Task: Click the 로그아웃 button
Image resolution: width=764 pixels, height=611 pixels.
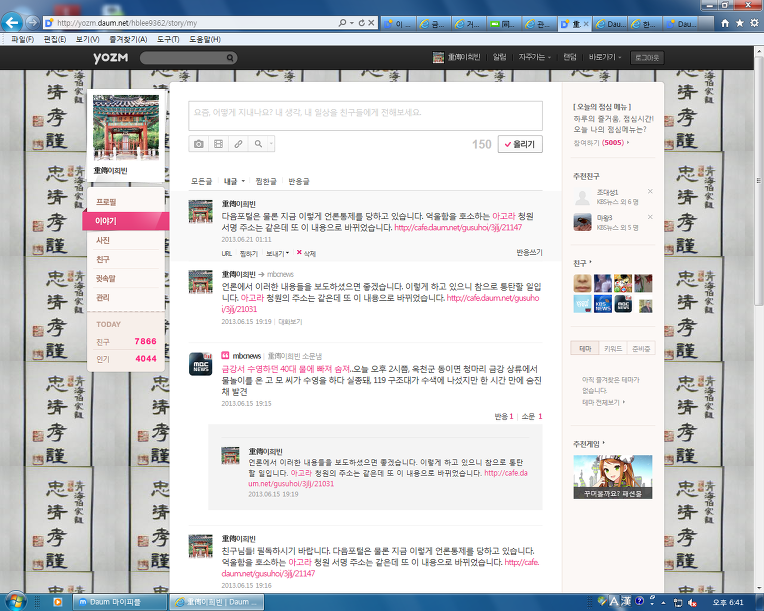Action: (x=647, y=57)
